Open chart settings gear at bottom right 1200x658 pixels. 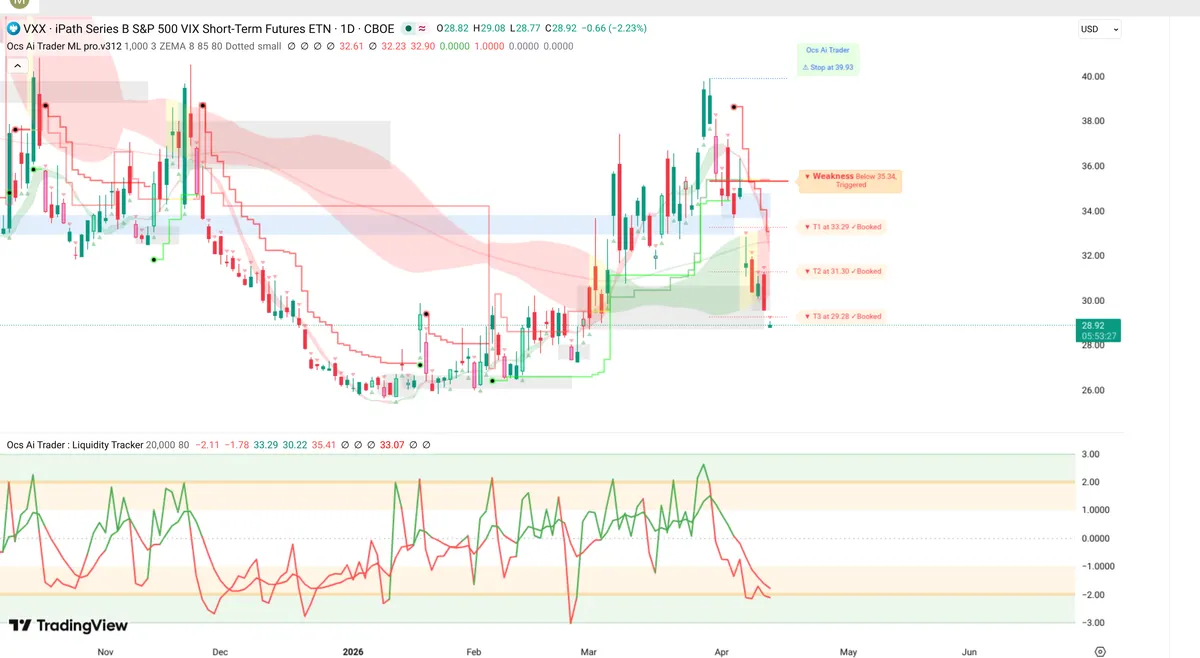point(1100,651)
